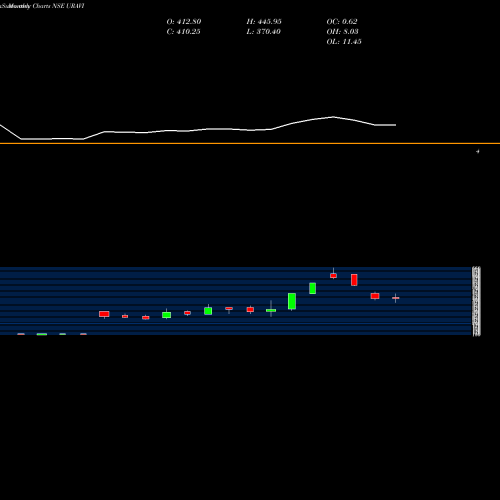Click the peak of the white moving average line
Image resolution: width=500 pixels, height=500 pixels.
coord(333,117)
